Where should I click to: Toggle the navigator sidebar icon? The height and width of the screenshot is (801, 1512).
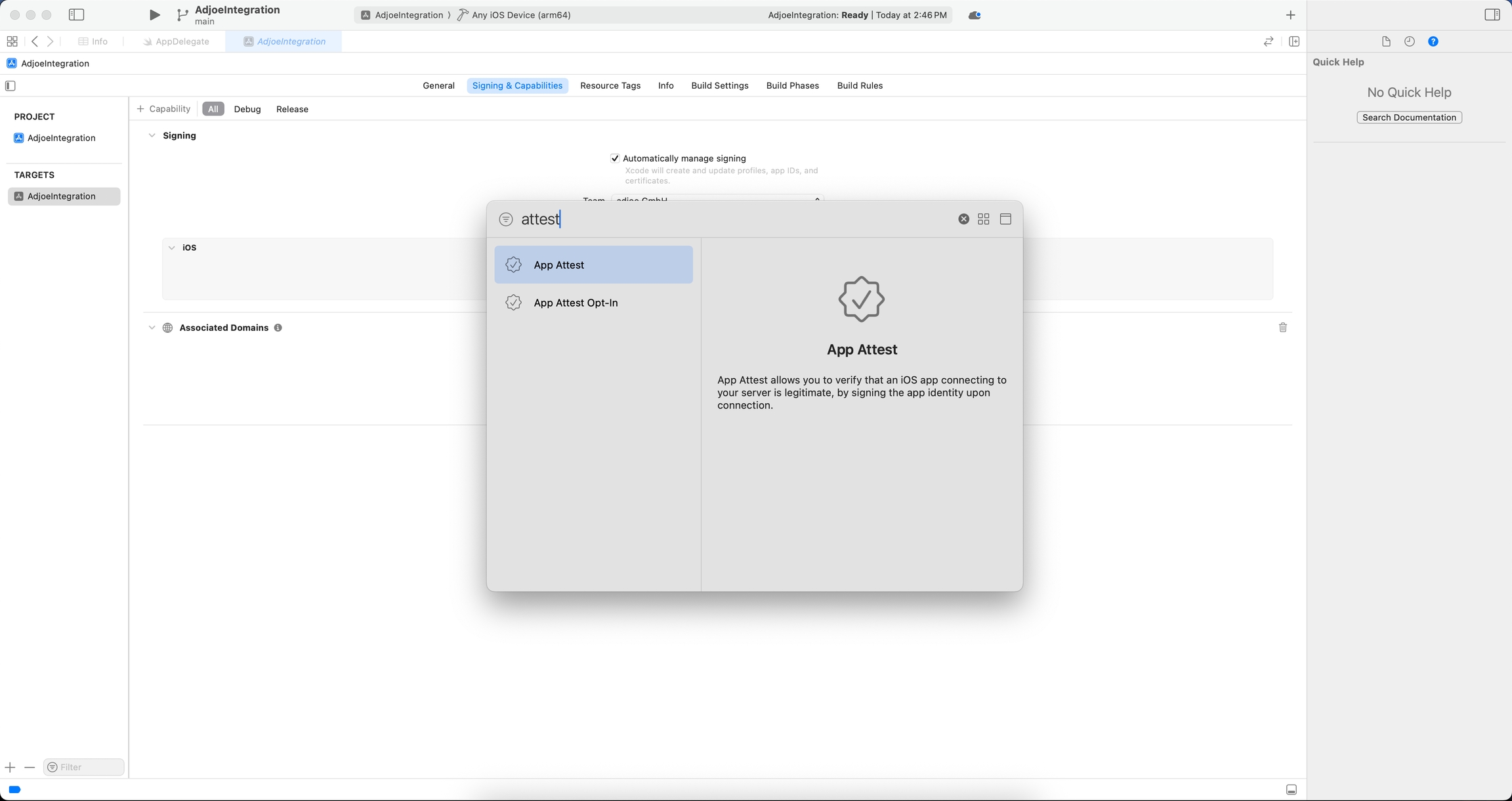[x=76, y=14]
